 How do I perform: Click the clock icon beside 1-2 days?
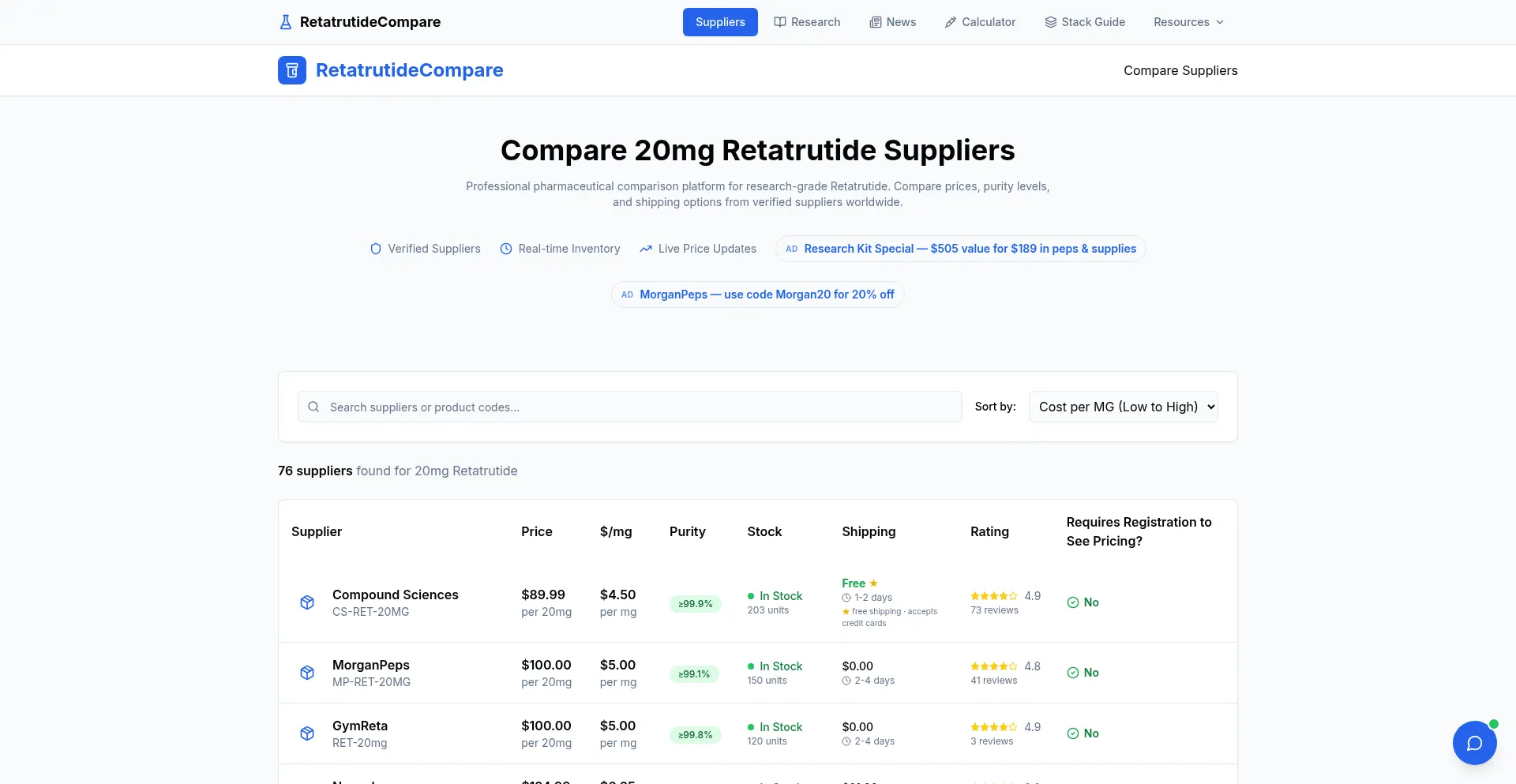[x=846, y=598]
